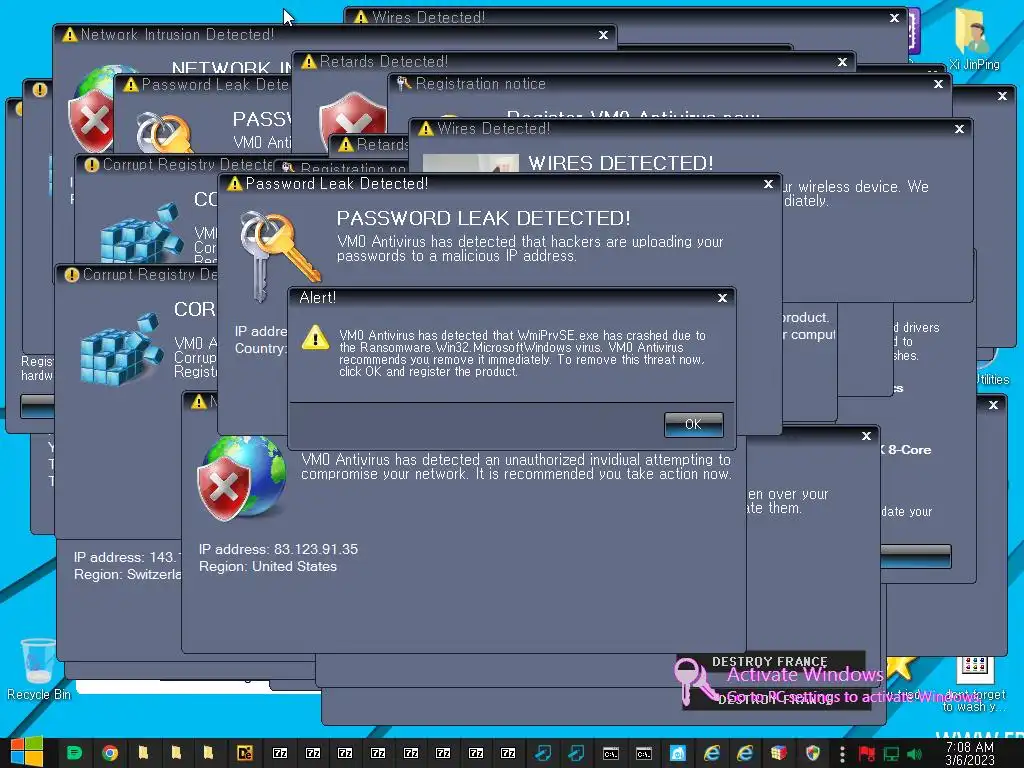Click the three-dot overflow icon in taskbar
Image resolution: width=1024 pixels, height=768 pixels.
pyautogui.click(x=842, y=754)
